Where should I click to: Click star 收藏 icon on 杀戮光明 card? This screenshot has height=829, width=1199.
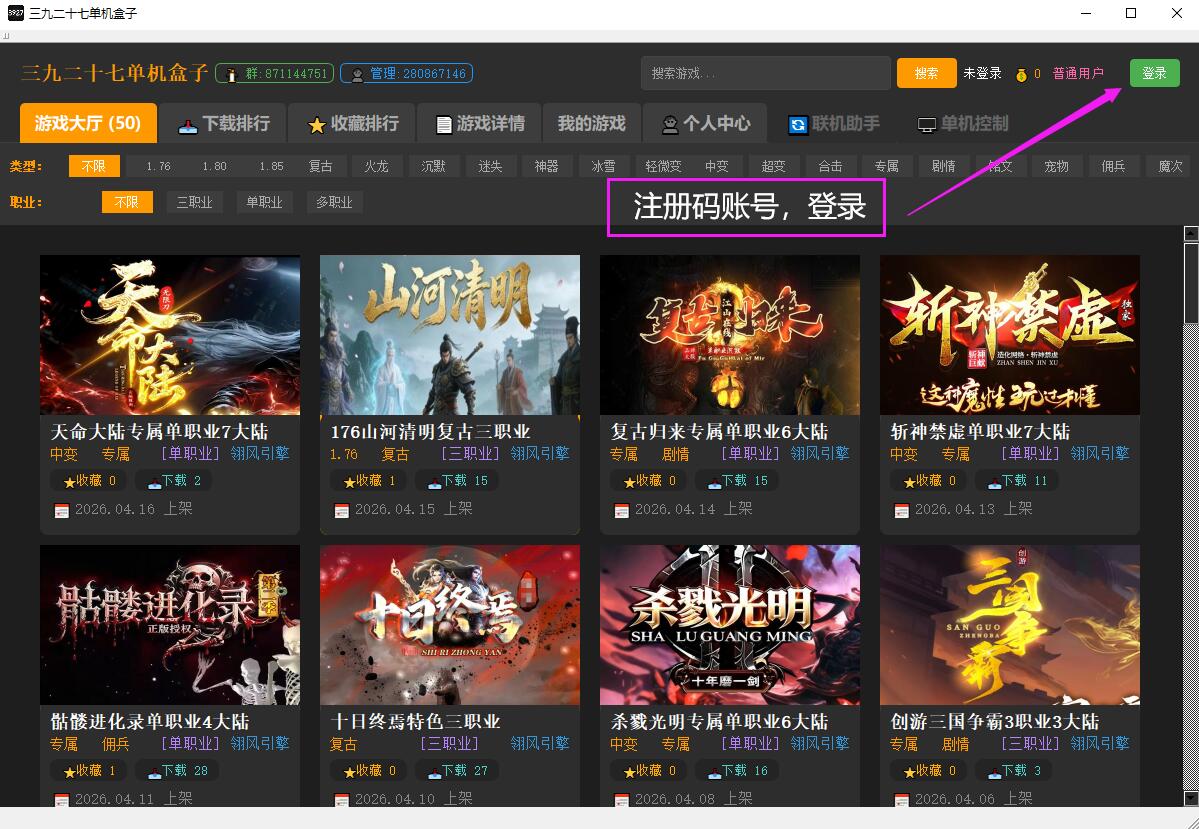pyautogui.click(x=630, y=771)
